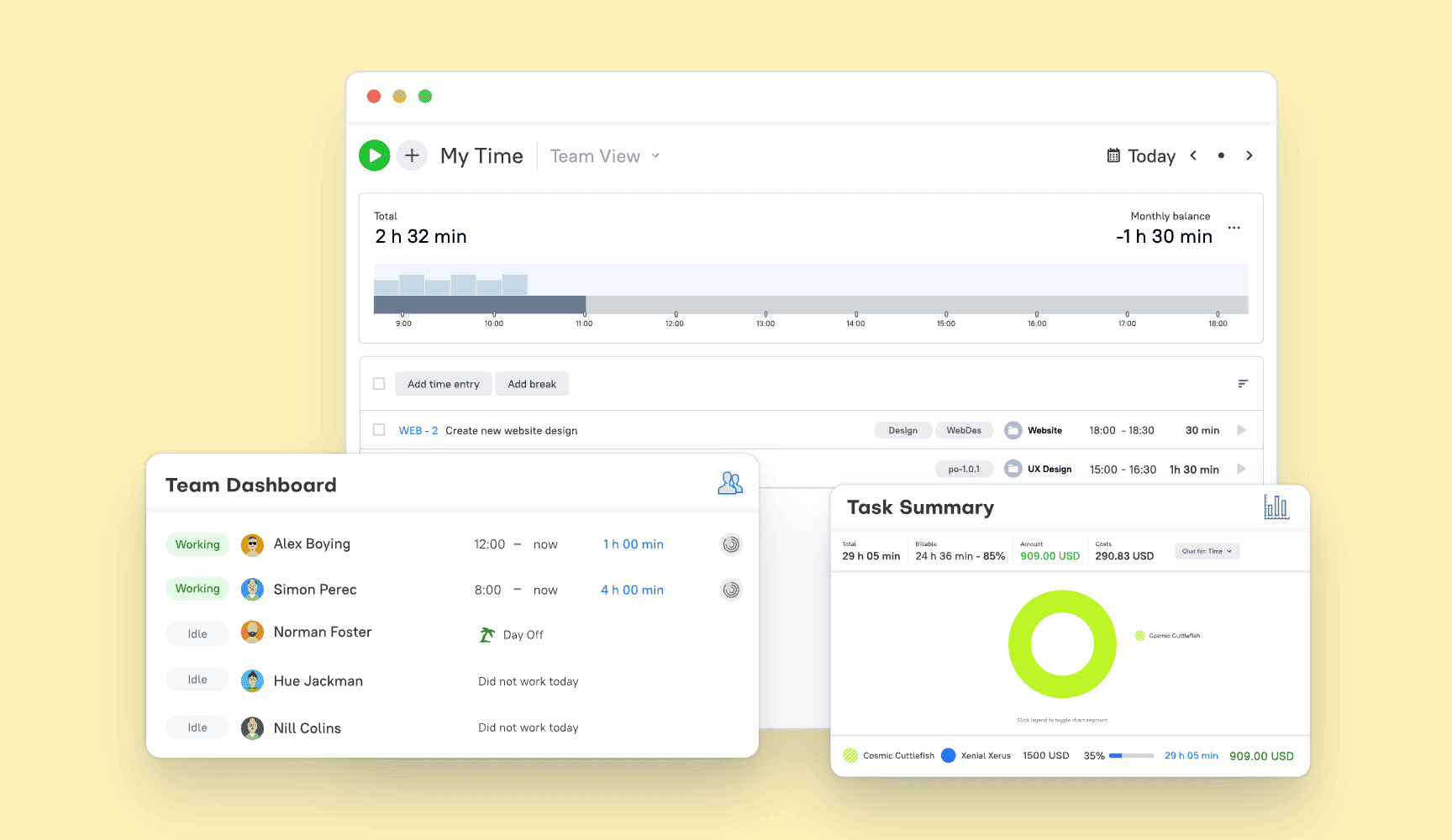
Task: Expand the WEB-2 entry with its right arrow
Action: tap(1241, 429)
